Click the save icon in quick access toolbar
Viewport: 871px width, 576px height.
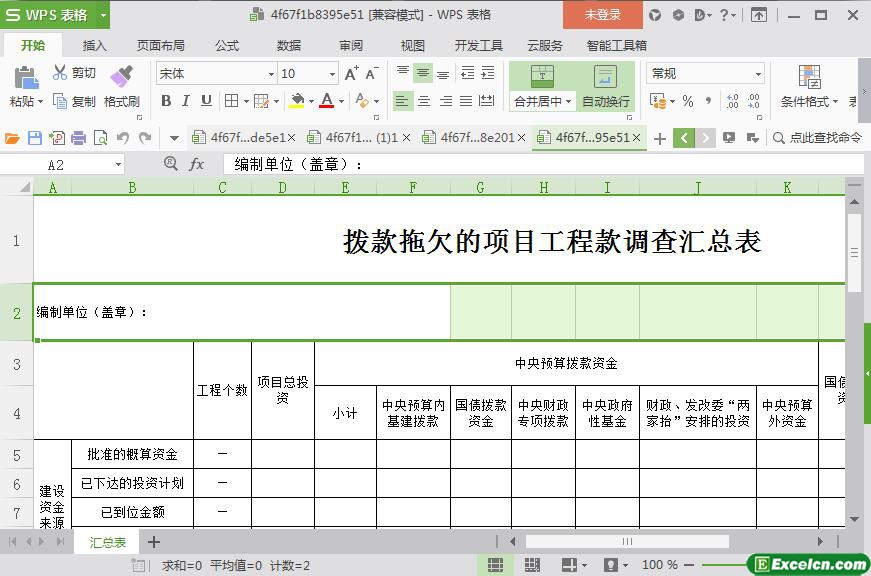[35, 138]
